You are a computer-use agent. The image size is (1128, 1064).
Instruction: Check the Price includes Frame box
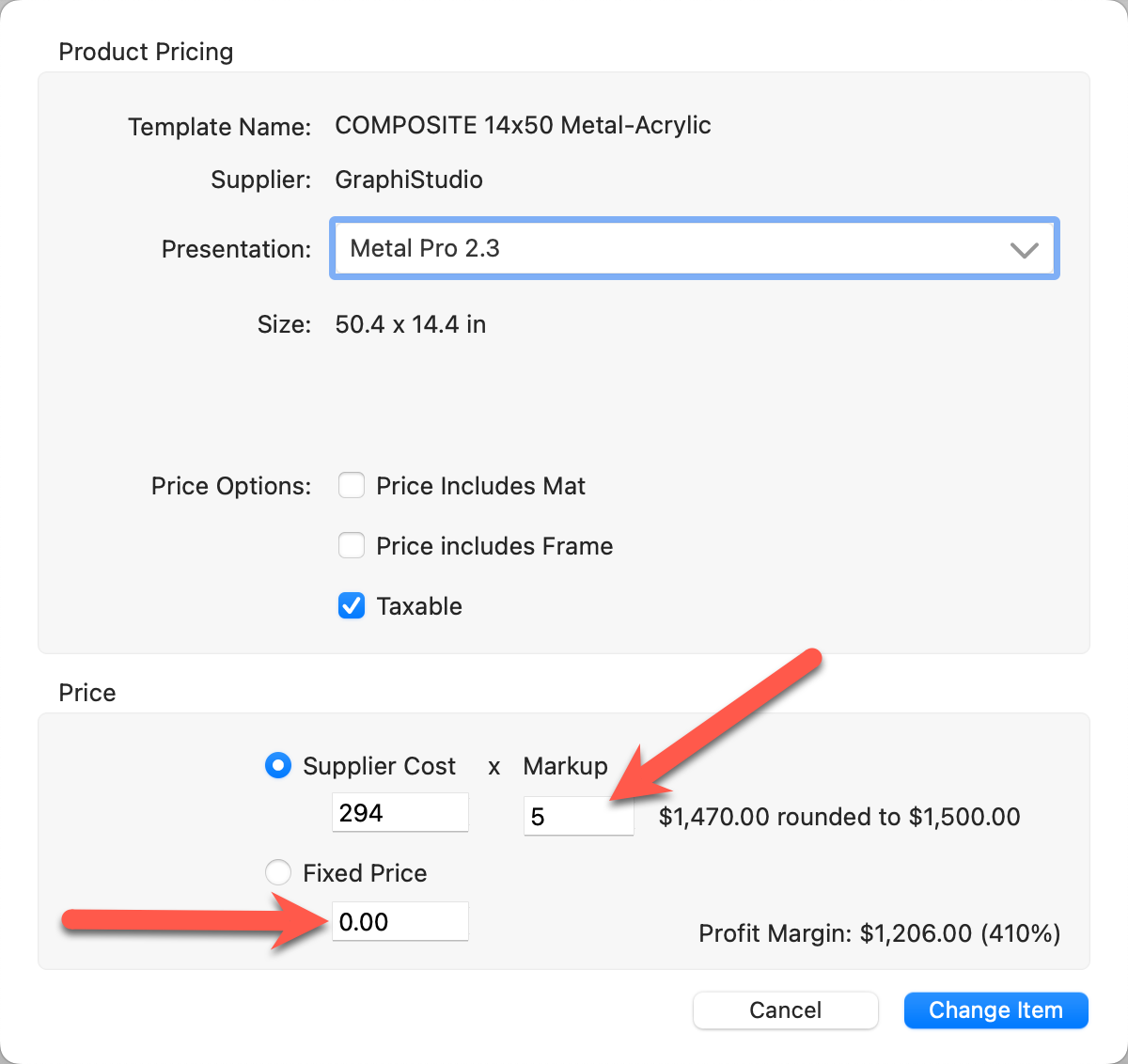pos(352,546)
